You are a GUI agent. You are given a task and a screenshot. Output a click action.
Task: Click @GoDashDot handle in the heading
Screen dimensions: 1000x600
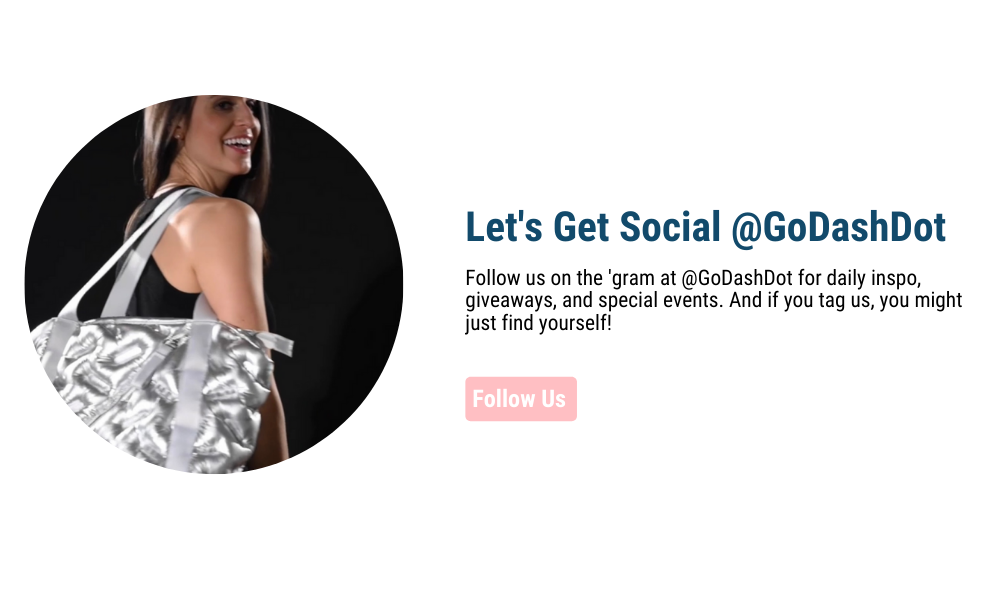point(838,228)
